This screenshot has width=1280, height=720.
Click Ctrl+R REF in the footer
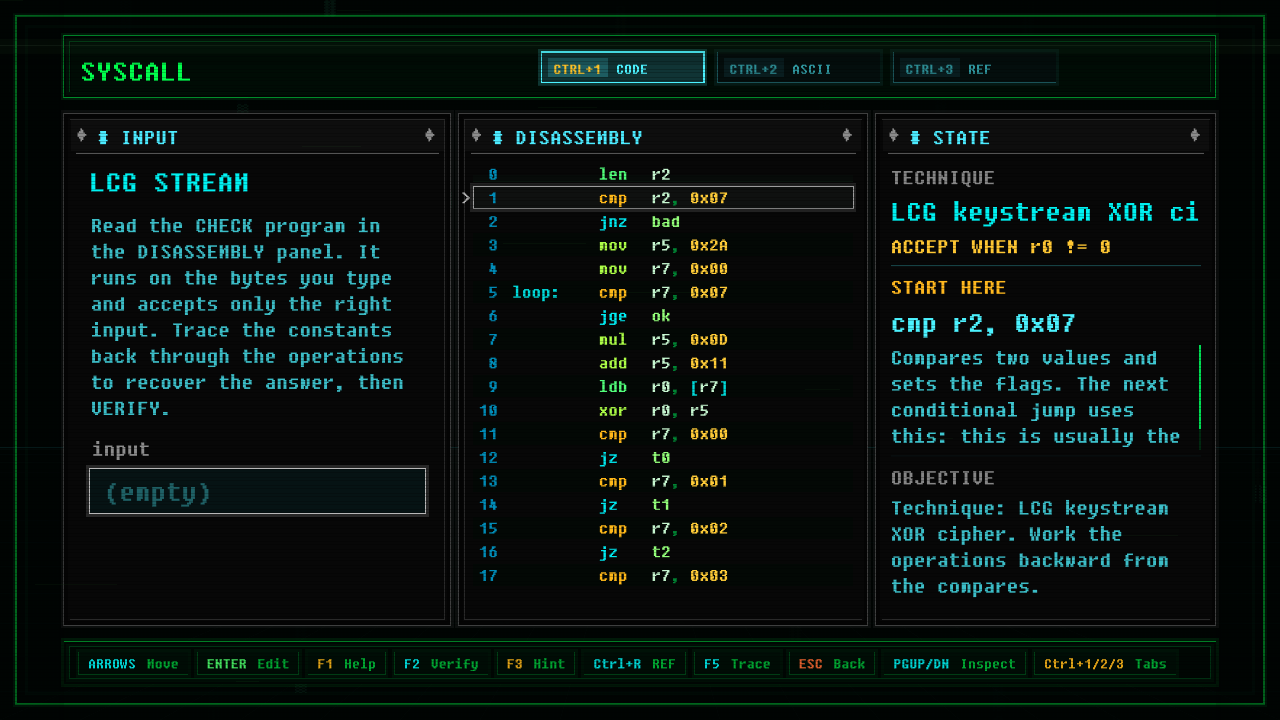tap(634, 663)
